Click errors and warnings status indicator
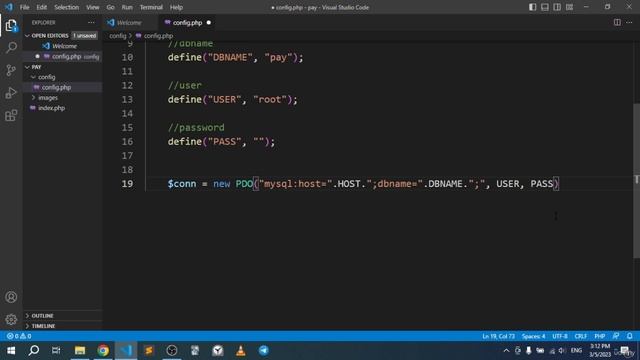Screen dimensions: 640x360 [x=19, y=336]
